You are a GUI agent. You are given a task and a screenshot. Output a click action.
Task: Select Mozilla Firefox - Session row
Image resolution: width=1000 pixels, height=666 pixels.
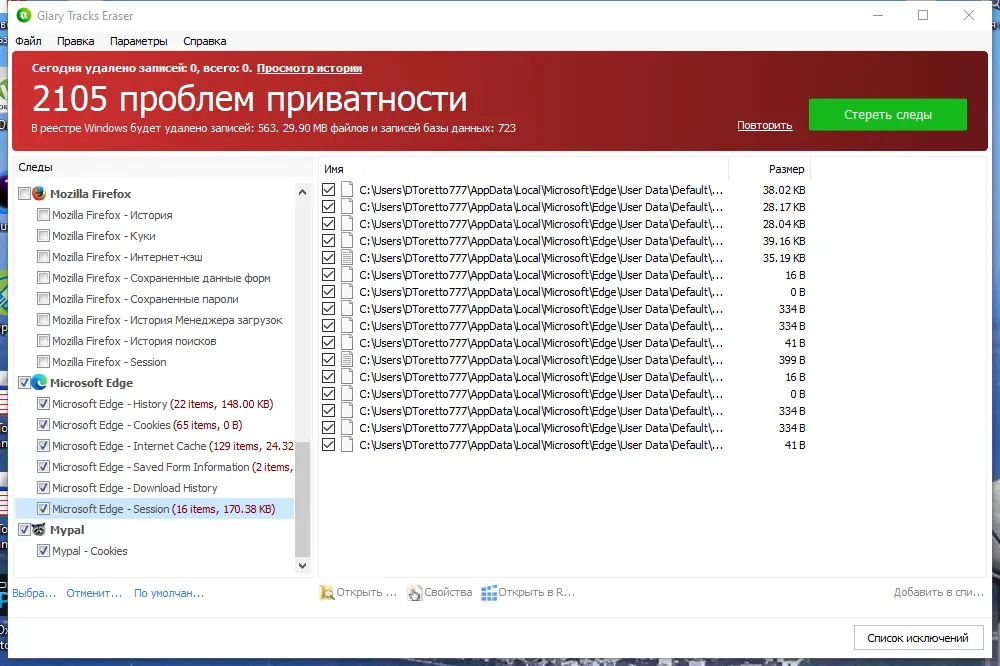109,362
